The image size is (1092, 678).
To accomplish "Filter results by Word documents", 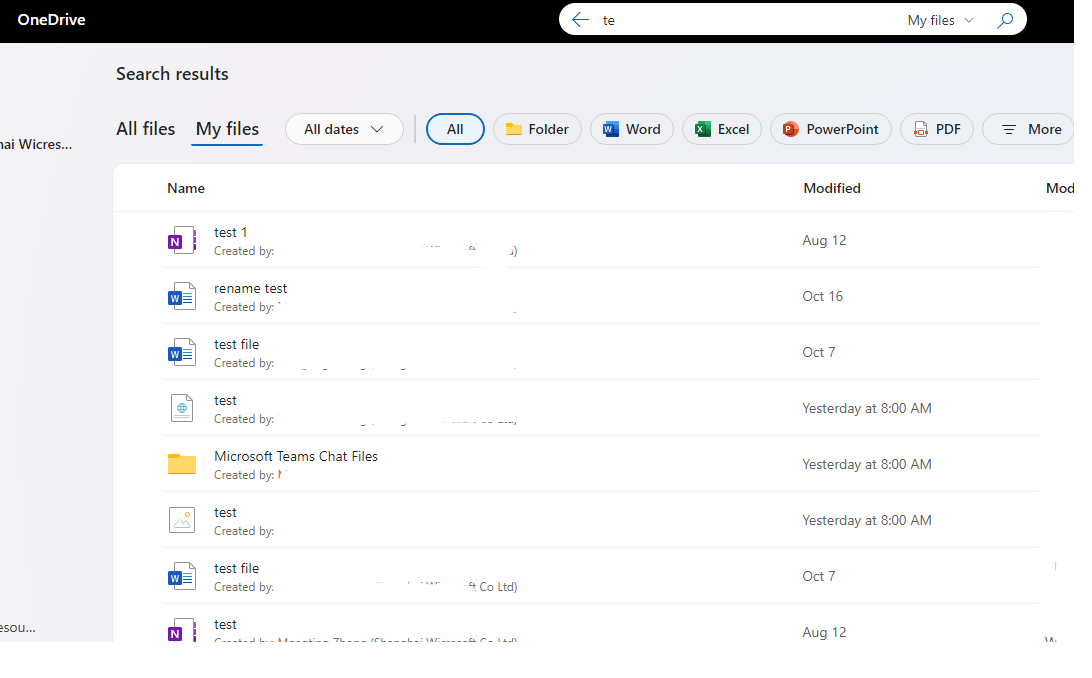I will click(632, 129).
